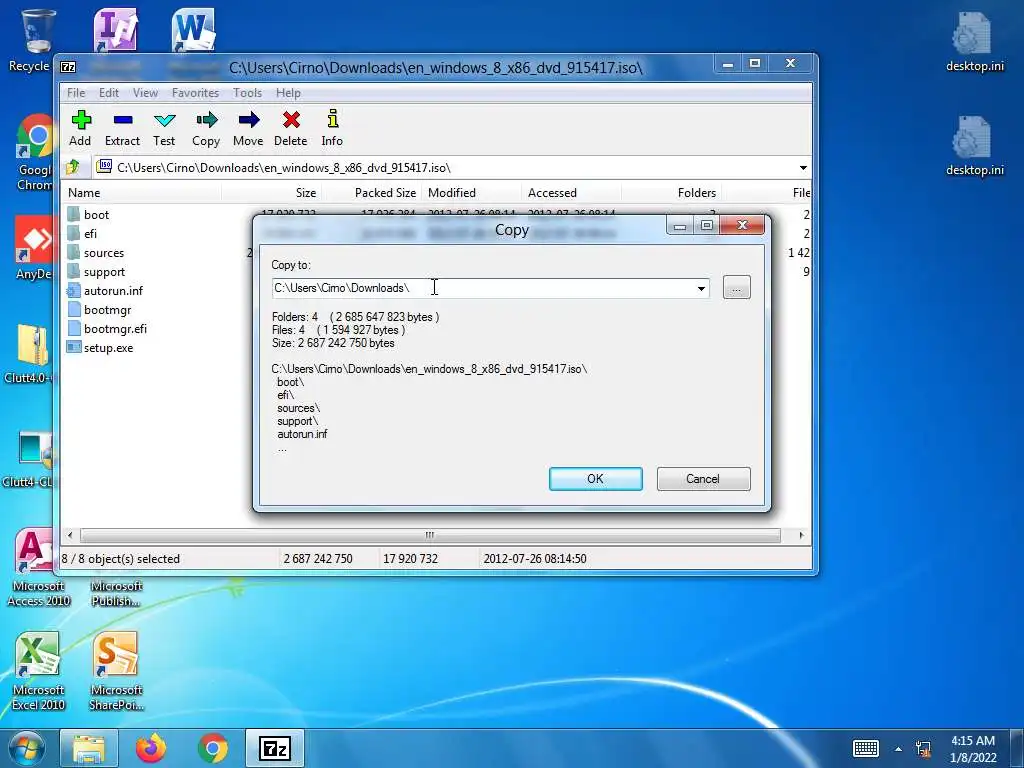The image size is (1024, 768).
Task: Select the efi folder icon
Action: 73,233
